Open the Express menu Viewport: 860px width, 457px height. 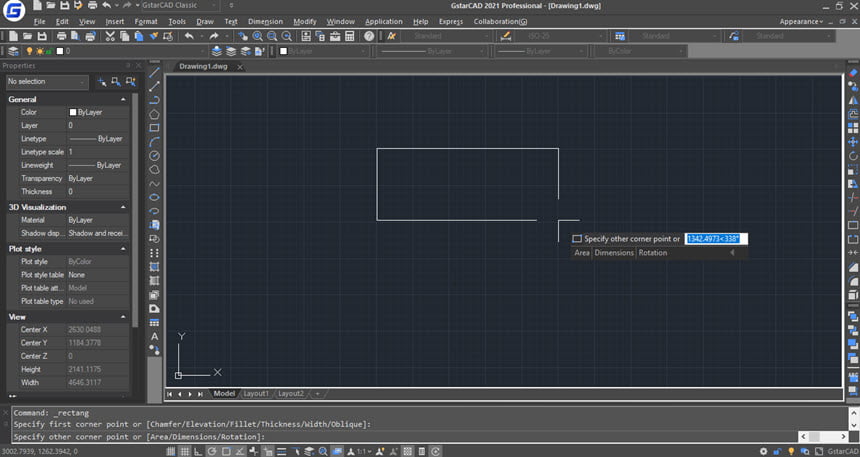451,21
